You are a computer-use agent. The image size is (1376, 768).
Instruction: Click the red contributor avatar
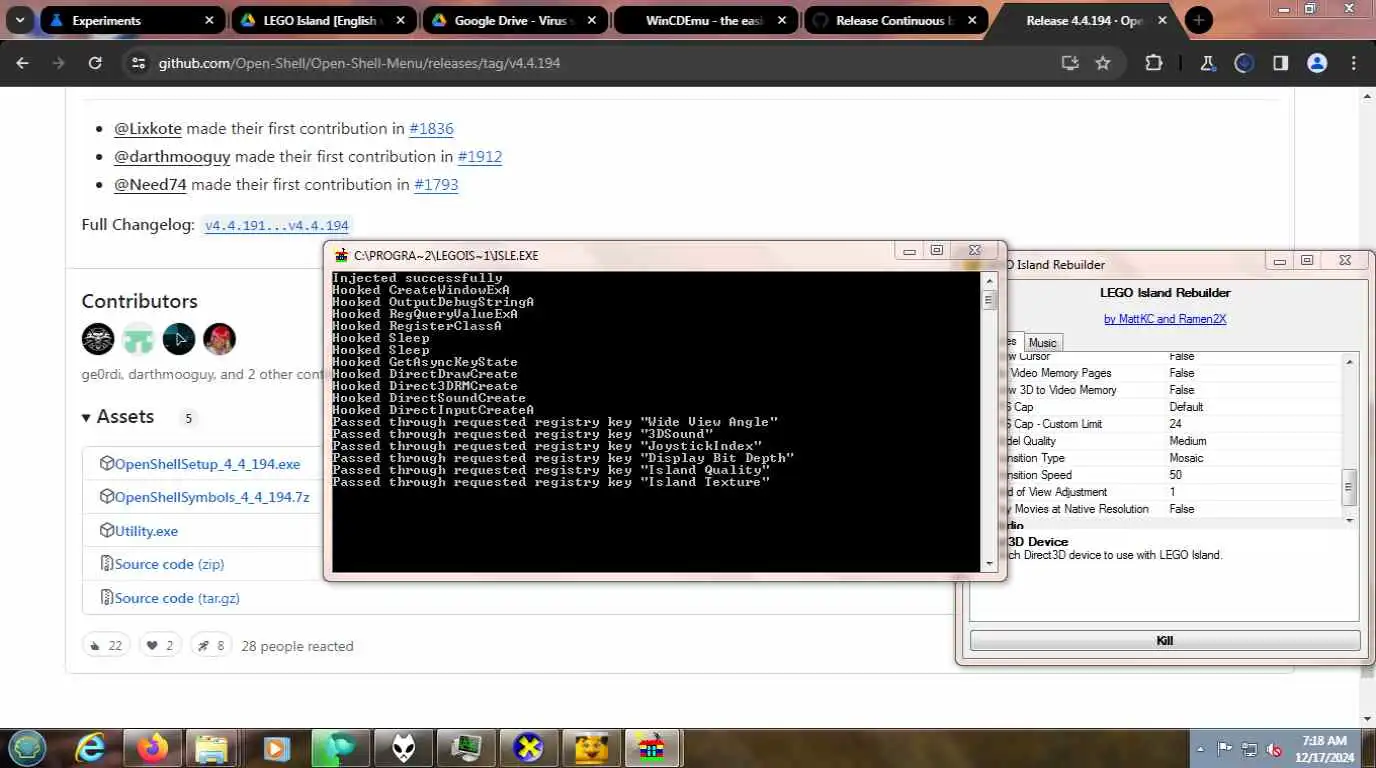pos(219,339)
